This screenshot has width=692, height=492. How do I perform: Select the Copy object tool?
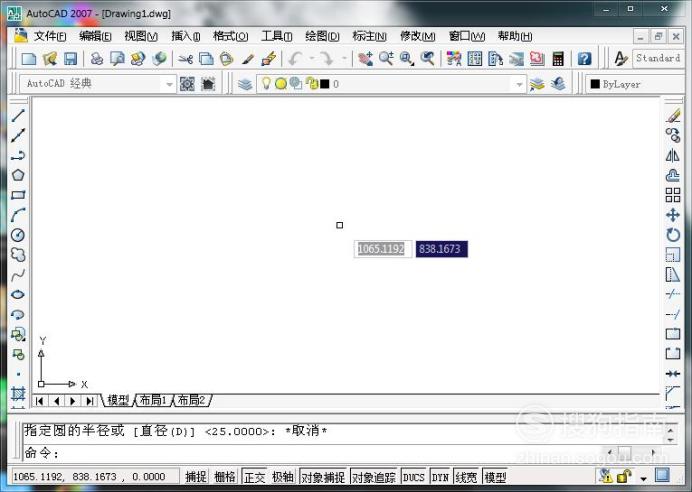pyautogui.click(x=673, y=135)
